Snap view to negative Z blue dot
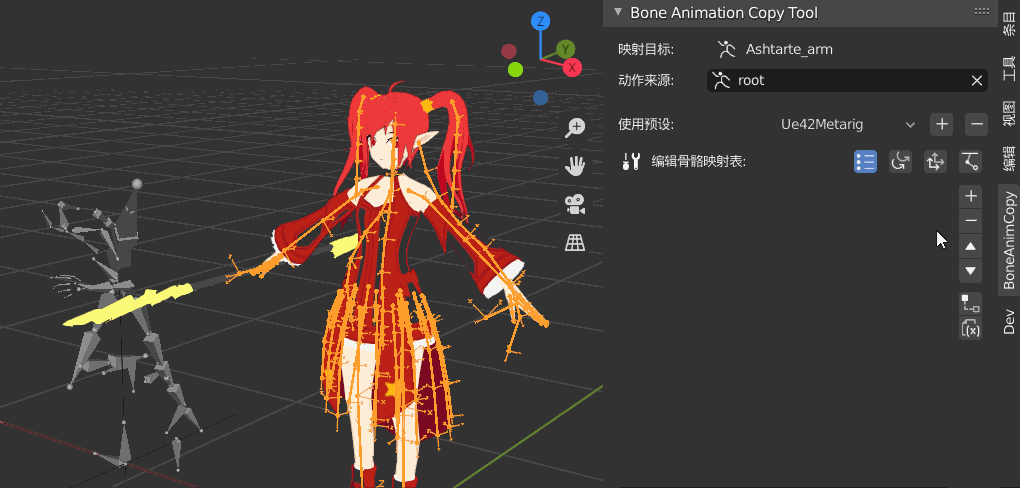Viewport: 1020px width, 488px height. [x=540, y=98]
